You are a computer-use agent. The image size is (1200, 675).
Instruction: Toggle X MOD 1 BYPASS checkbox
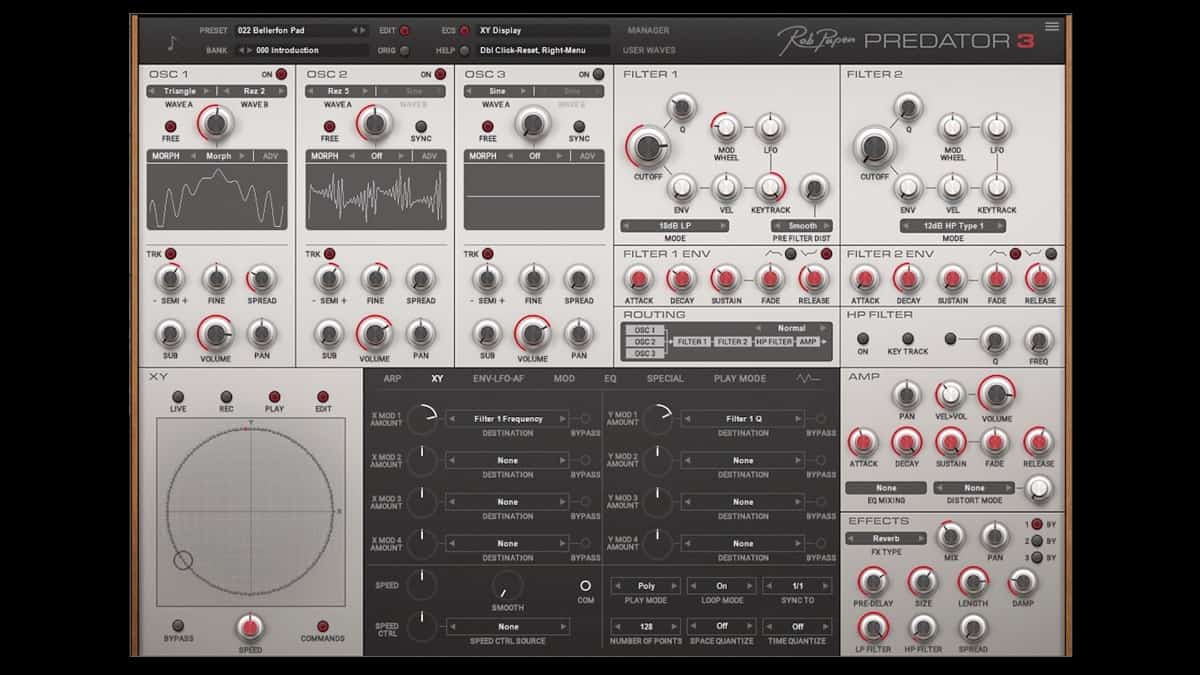585,419
